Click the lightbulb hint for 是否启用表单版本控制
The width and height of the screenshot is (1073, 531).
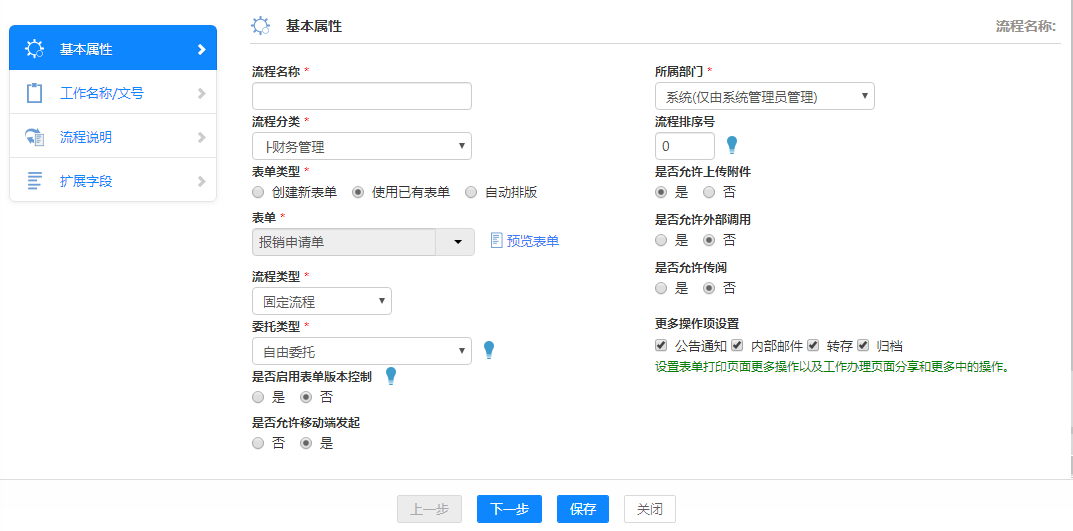pos(391,376)
